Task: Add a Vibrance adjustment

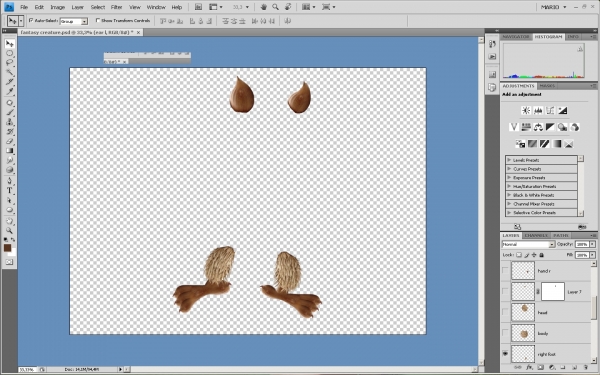Action: point(514,127)
